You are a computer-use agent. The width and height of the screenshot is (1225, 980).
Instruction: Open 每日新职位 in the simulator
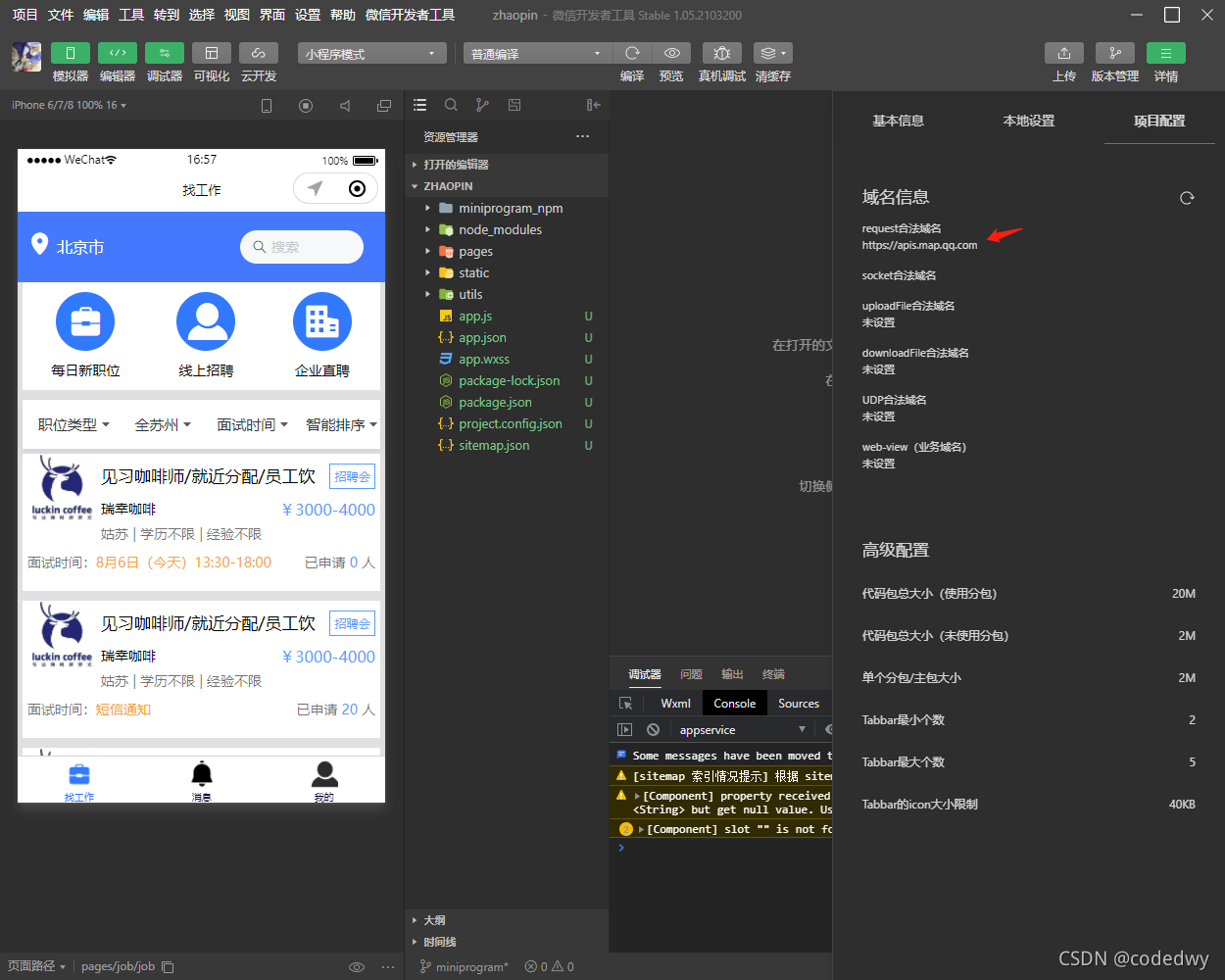[85, 335]
